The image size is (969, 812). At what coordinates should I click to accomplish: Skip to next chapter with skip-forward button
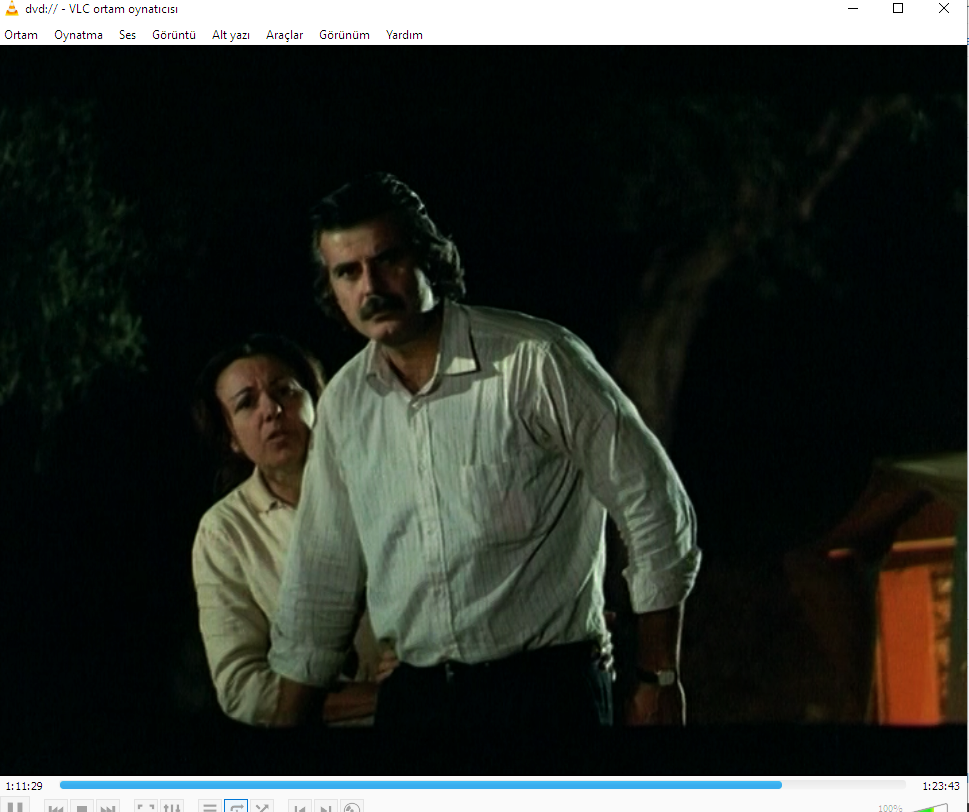pos(108,807)
